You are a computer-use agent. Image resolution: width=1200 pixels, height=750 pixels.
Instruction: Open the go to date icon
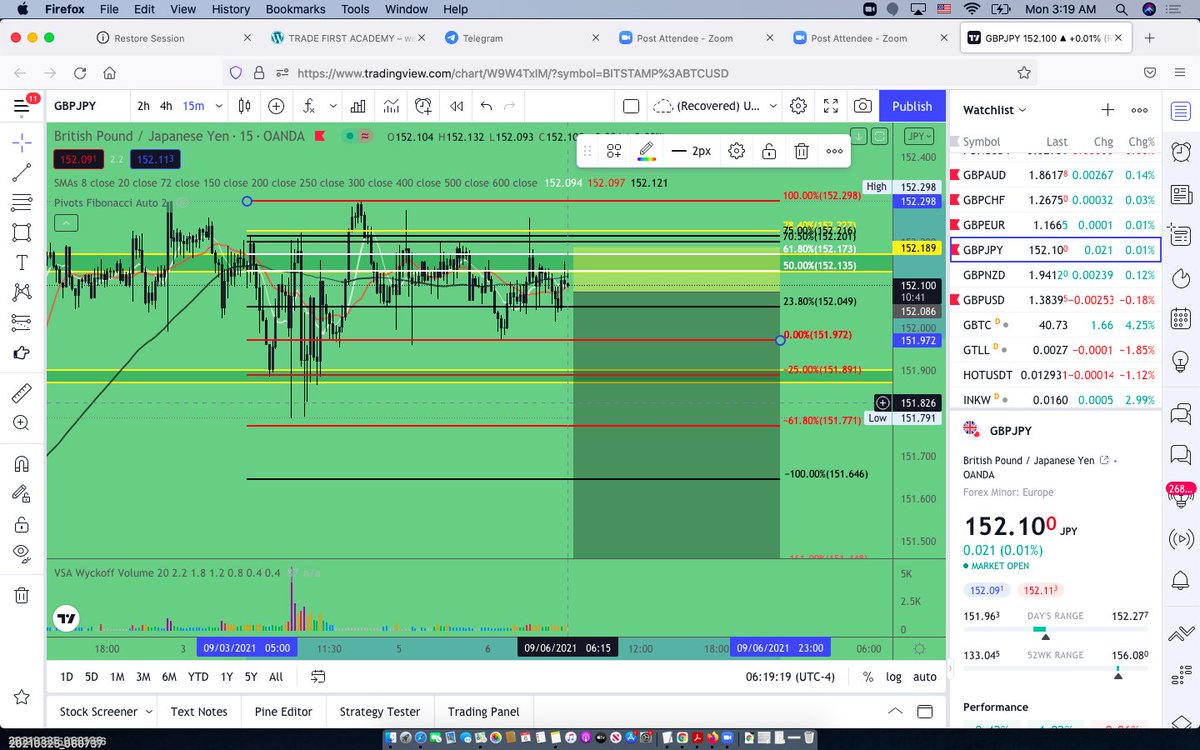click(x=318, y=677)
